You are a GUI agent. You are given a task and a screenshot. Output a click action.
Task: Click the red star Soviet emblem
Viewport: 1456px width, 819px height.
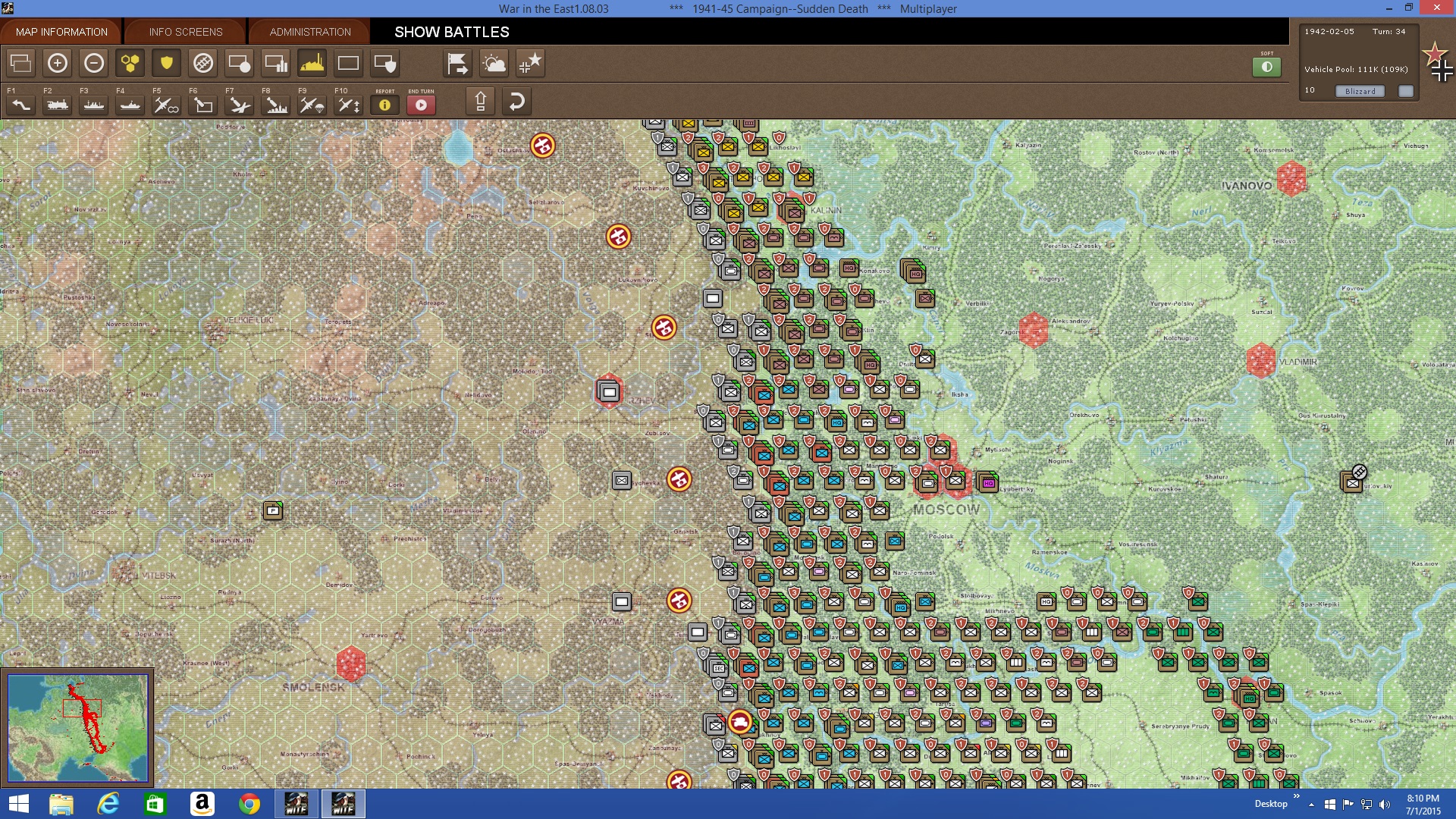coord(1434,53)
